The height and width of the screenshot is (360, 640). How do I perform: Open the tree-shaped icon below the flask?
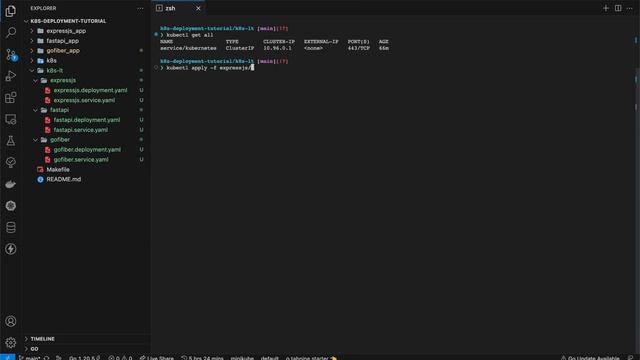pyautogui.click(x=11, y=162)
